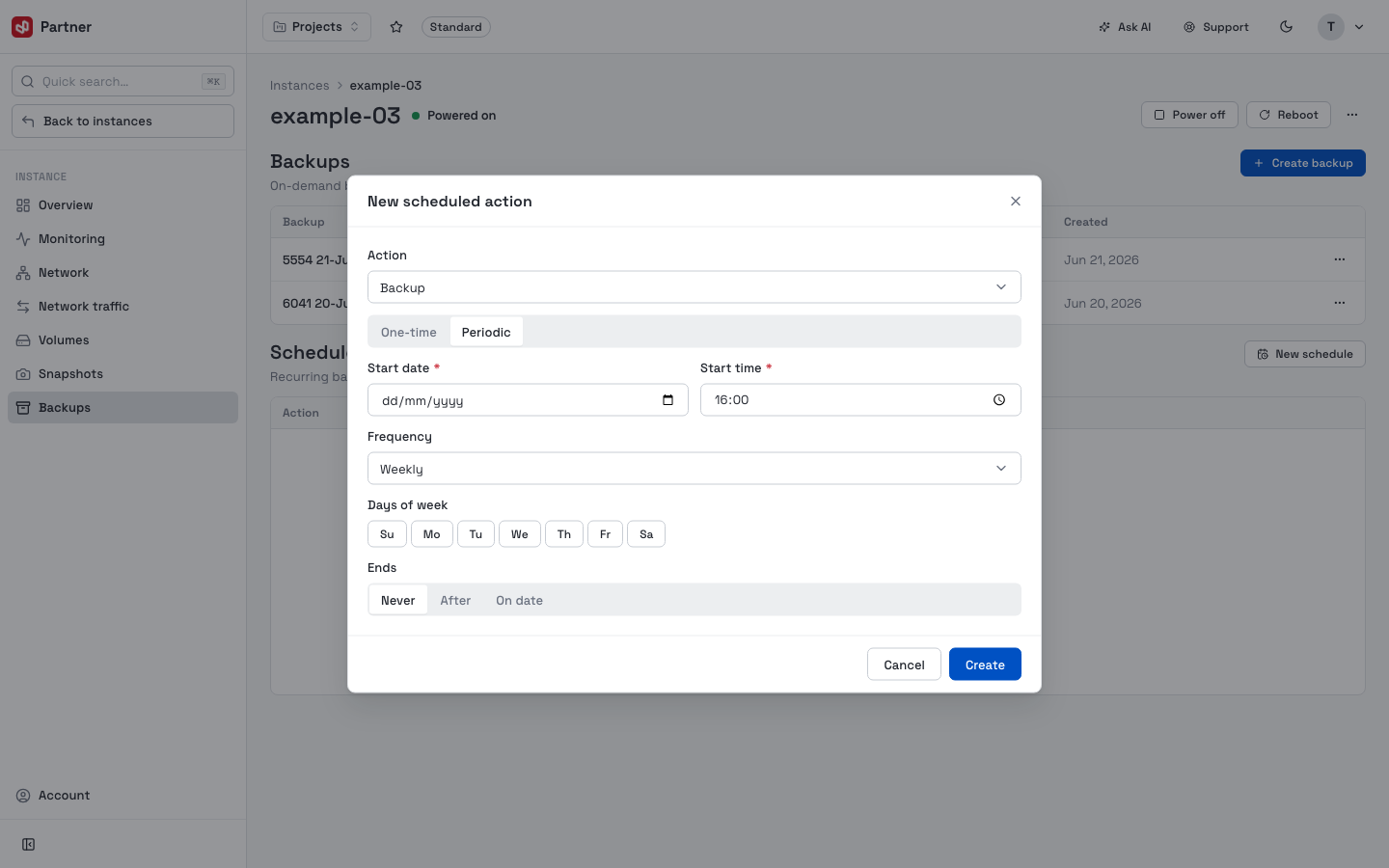Viewport: 1389px width, 868px height.
Task: Open the Action dropdown showing Backup
Action: 694,287
